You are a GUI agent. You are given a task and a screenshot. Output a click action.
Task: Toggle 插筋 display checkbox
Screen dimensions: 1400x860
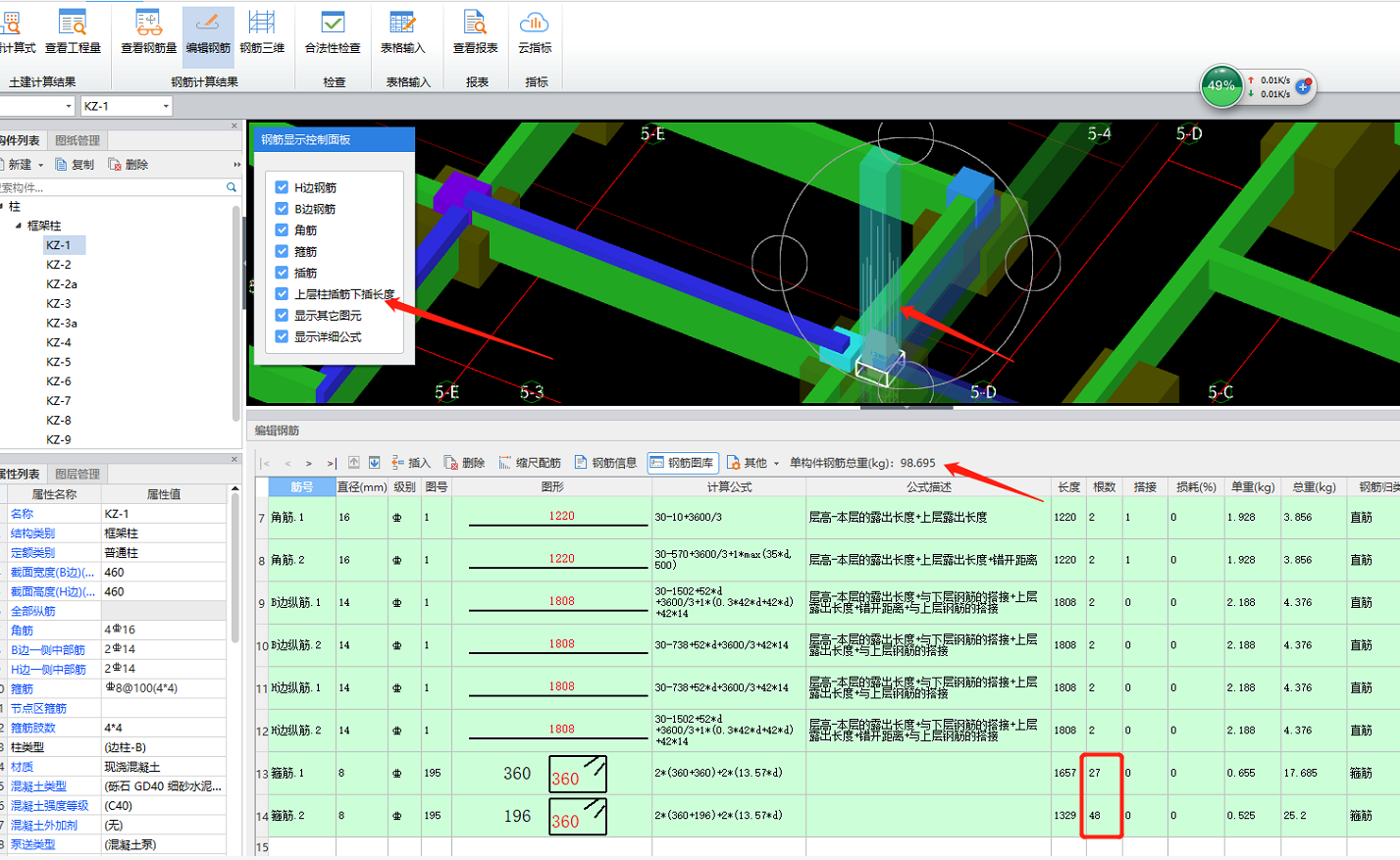[x=282, y=273]
